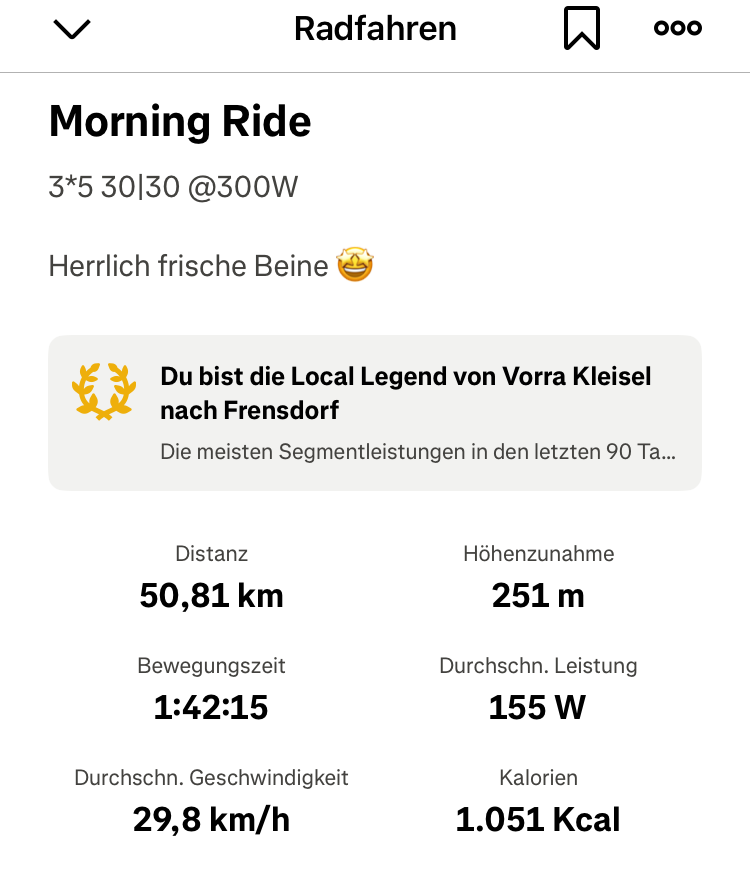Viewport: 750px width, 872px height.
Task: Bookmark this Radfahren activity
Action: coord(581,29)
